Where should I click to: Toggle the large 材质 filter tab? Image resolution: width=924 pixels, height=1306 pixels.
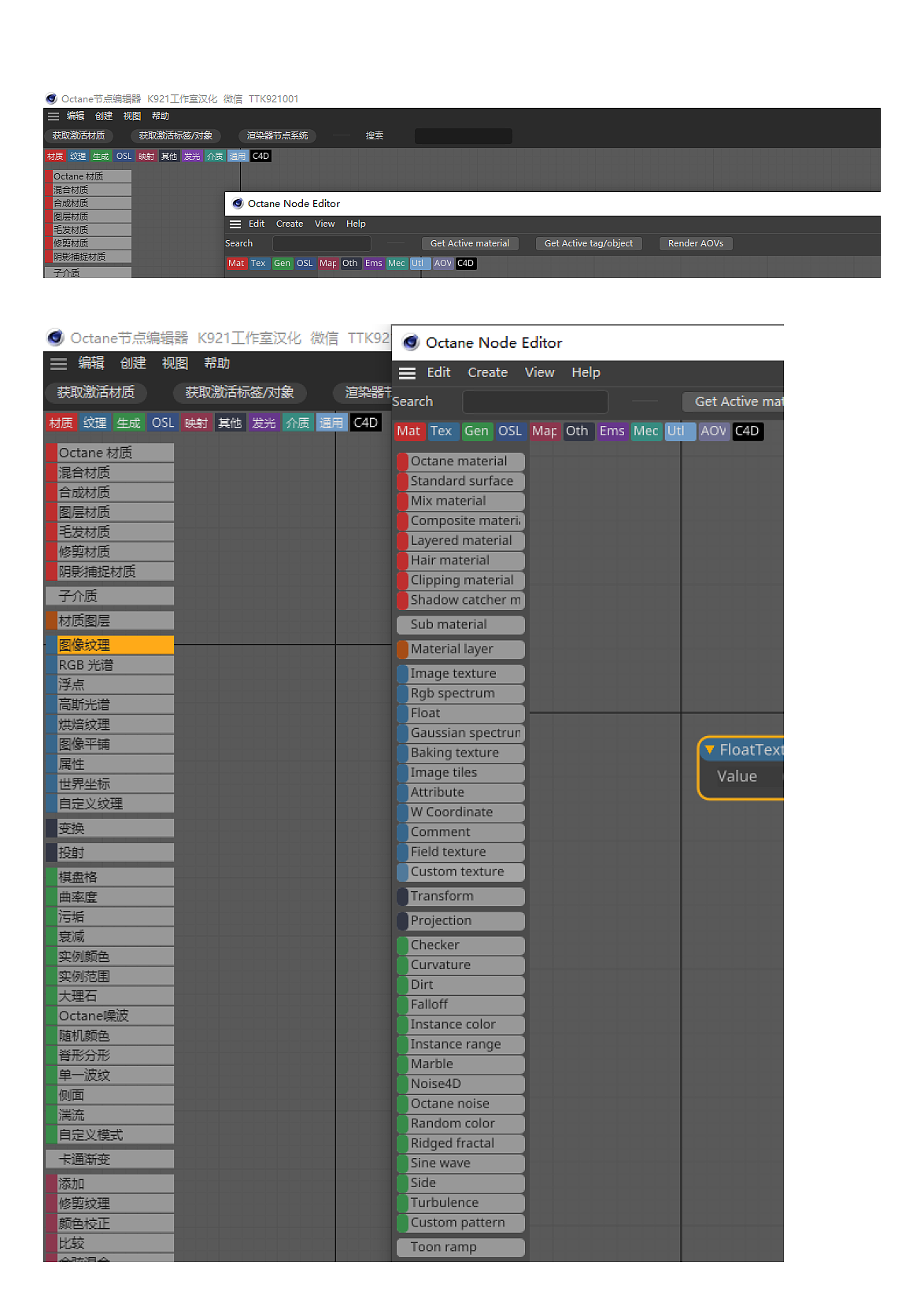click(61, 423)
